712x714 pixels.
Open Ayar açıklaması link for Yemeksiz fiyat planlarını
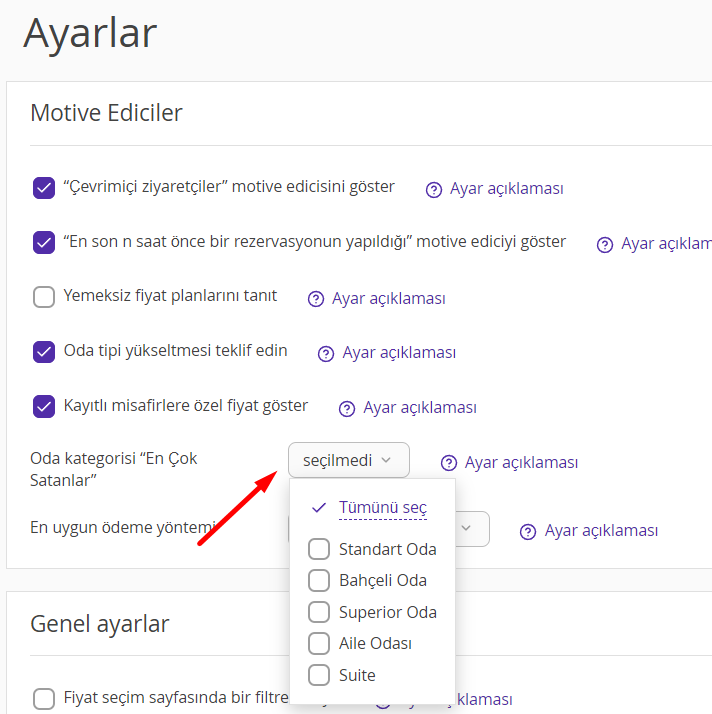[x=388, y=299]
